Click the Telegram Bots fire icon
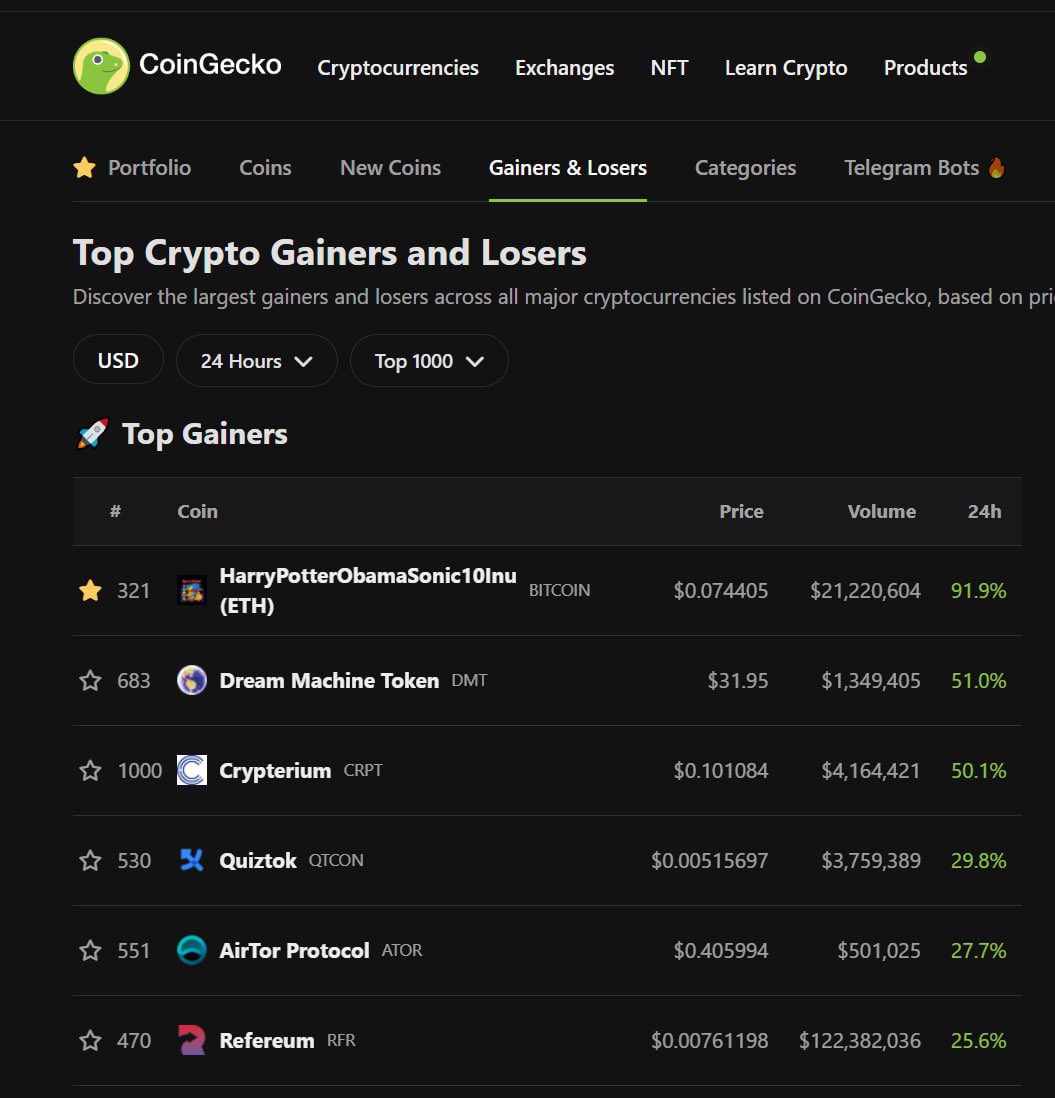 [997, 167]
